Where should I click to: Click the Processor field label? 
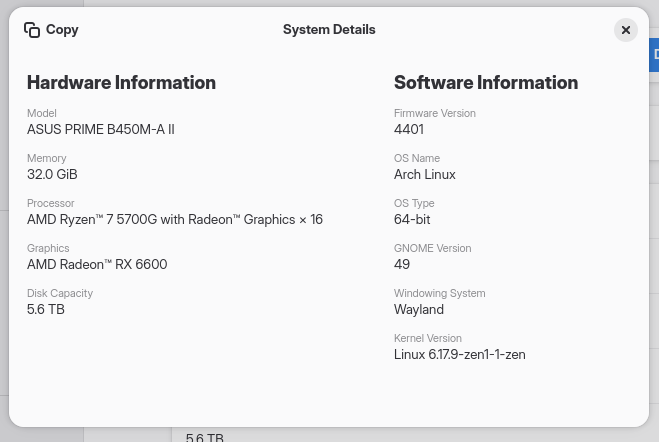51,203
